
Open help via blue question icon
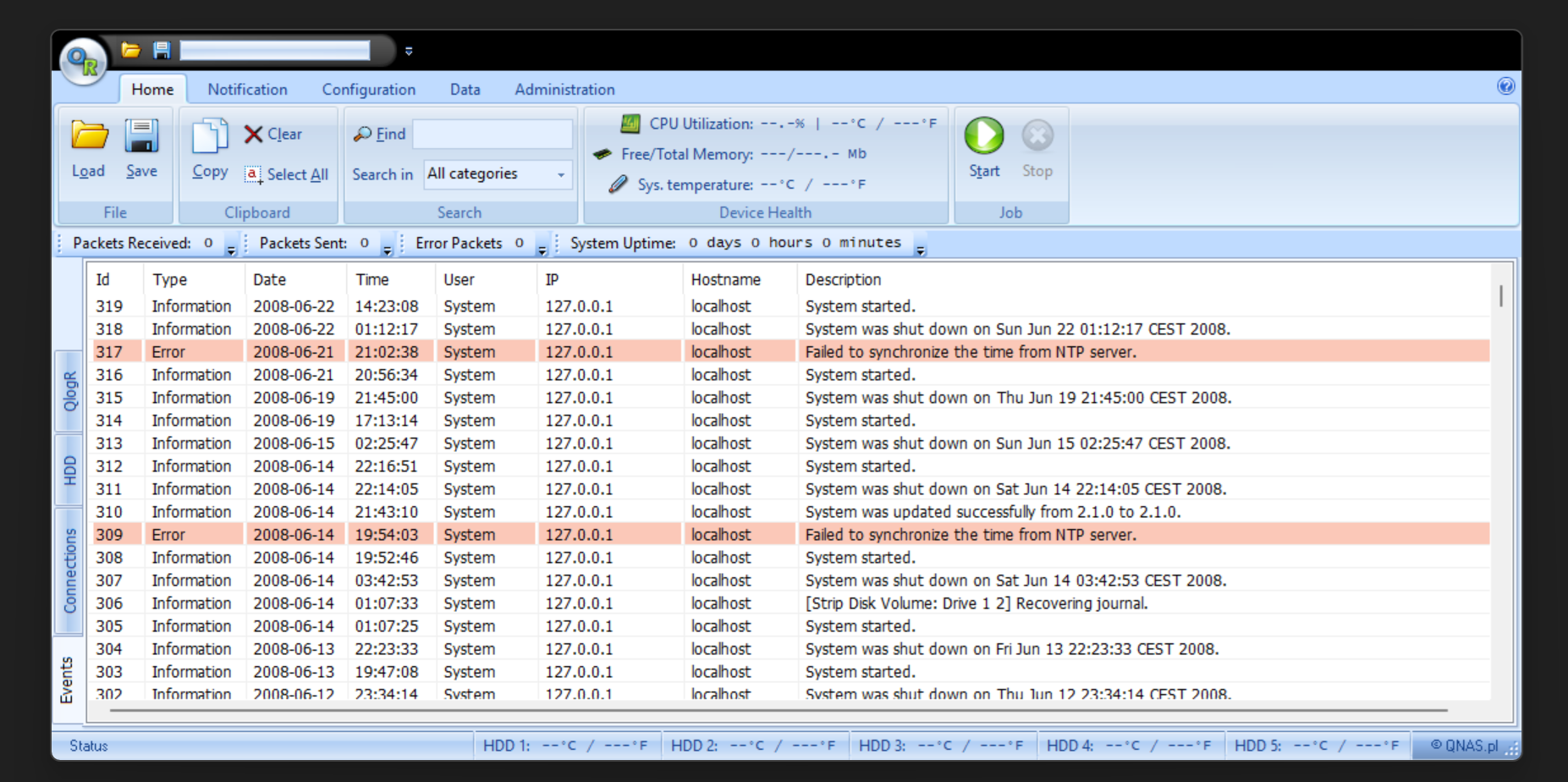[1505, 85]
